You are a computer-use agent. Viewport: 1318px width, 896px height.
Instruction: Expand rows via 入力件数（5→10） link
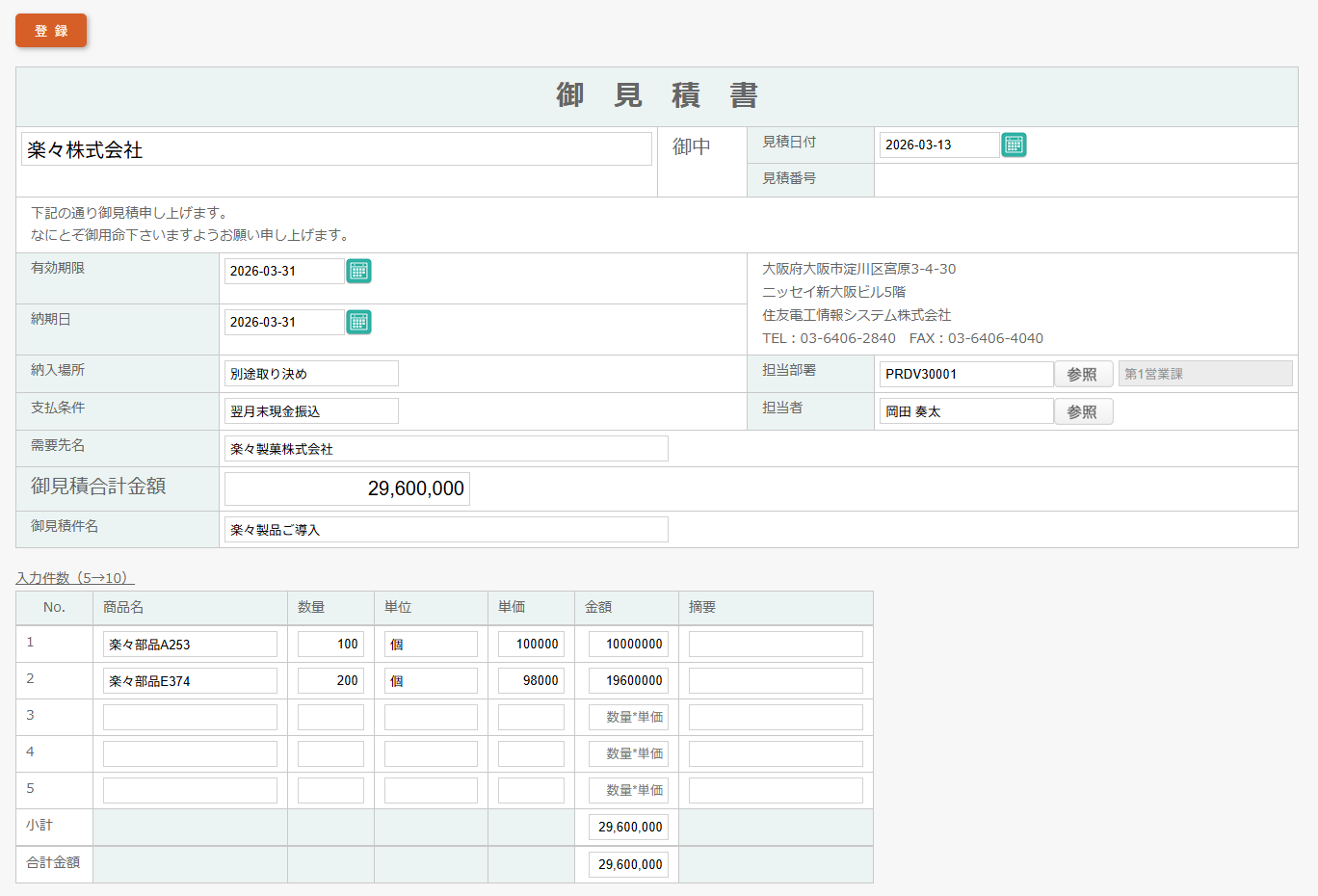(x=75, y=578)
